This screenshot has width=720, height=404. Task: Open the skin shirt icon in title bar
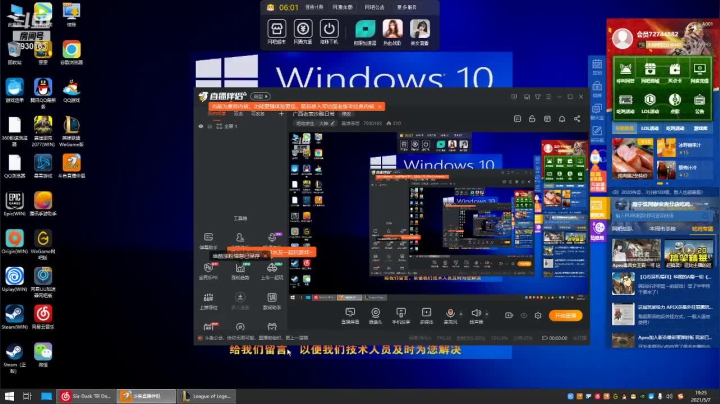(x=537, y=97)
